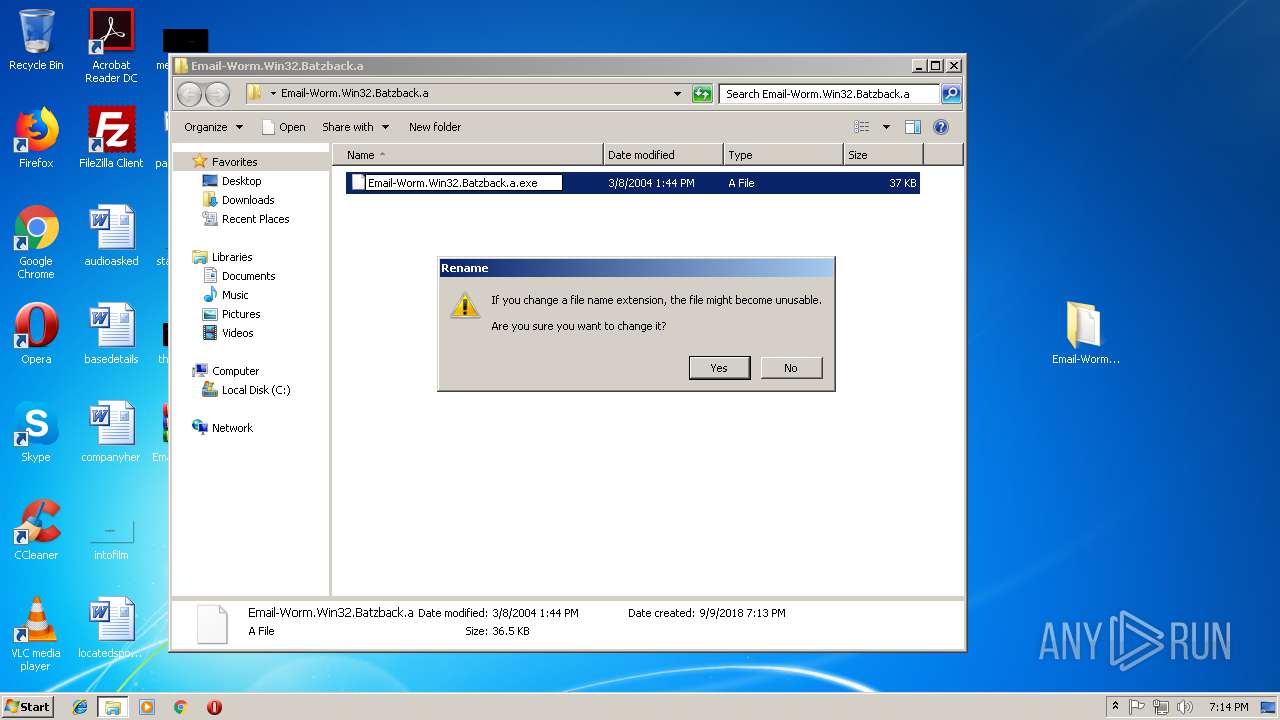Open the Organize menu
The width and height of the screenshot is (1280, 720).
pos(213,127)
